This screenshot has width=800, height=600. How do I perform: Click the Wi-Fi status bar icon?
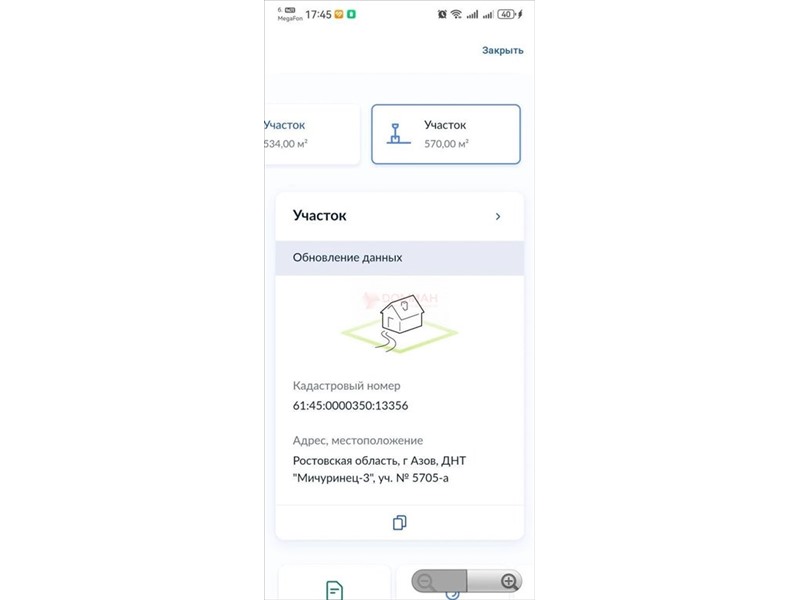(456, 14)
